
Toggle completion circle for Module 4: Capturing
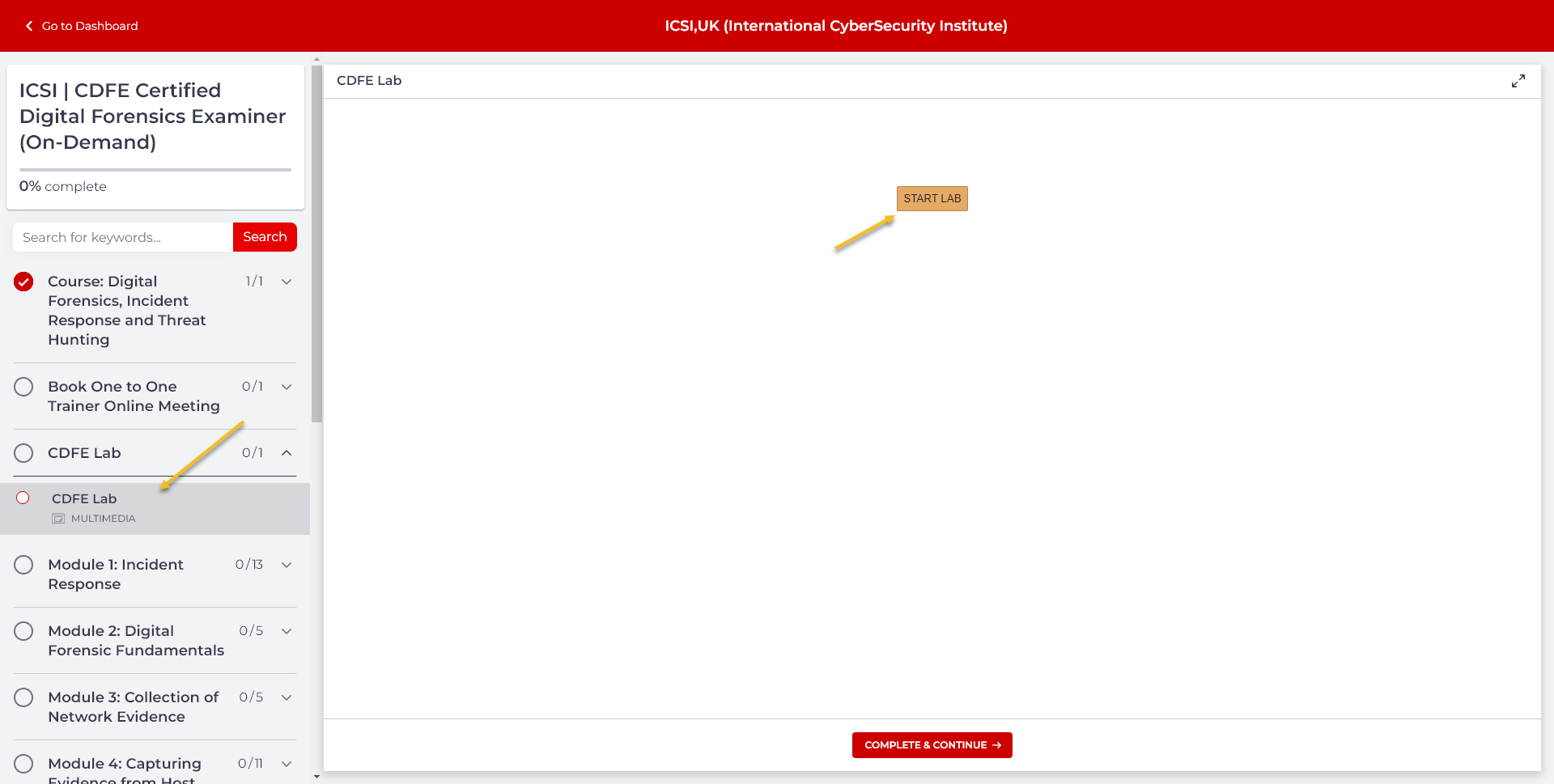(x=23, y=764)
